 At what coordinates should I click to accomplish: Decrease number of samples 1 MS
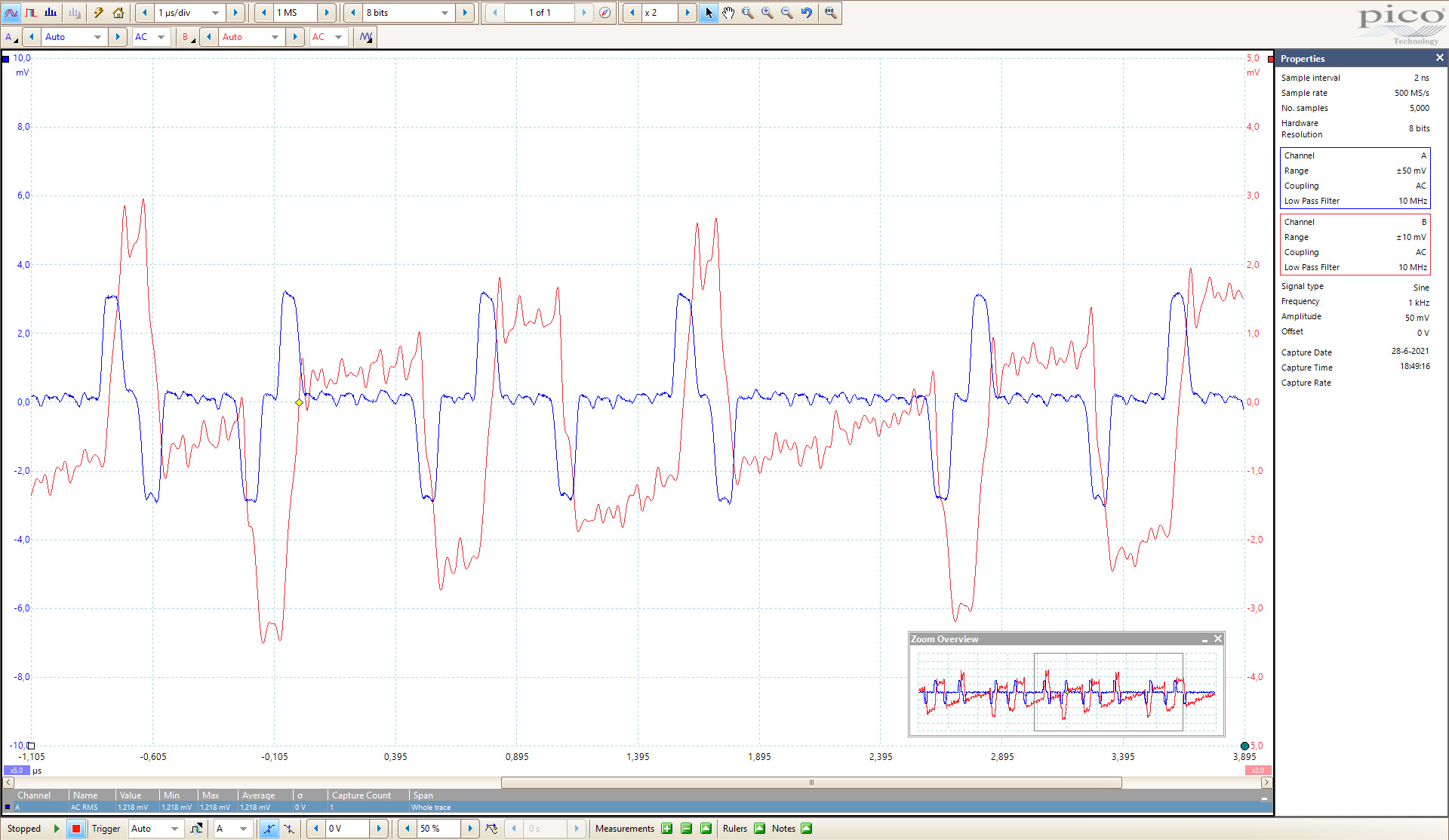pos(263,13)
